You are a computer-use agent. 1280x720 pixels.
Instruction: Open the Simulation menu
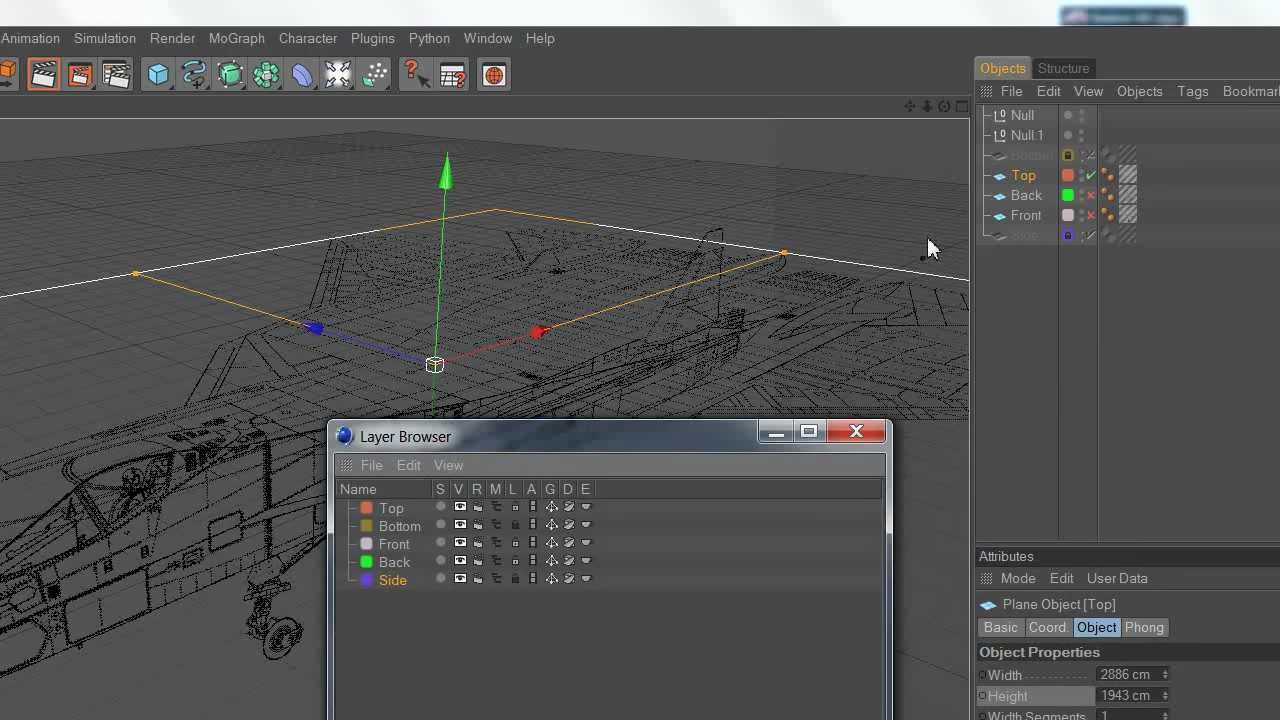[104, 38]
